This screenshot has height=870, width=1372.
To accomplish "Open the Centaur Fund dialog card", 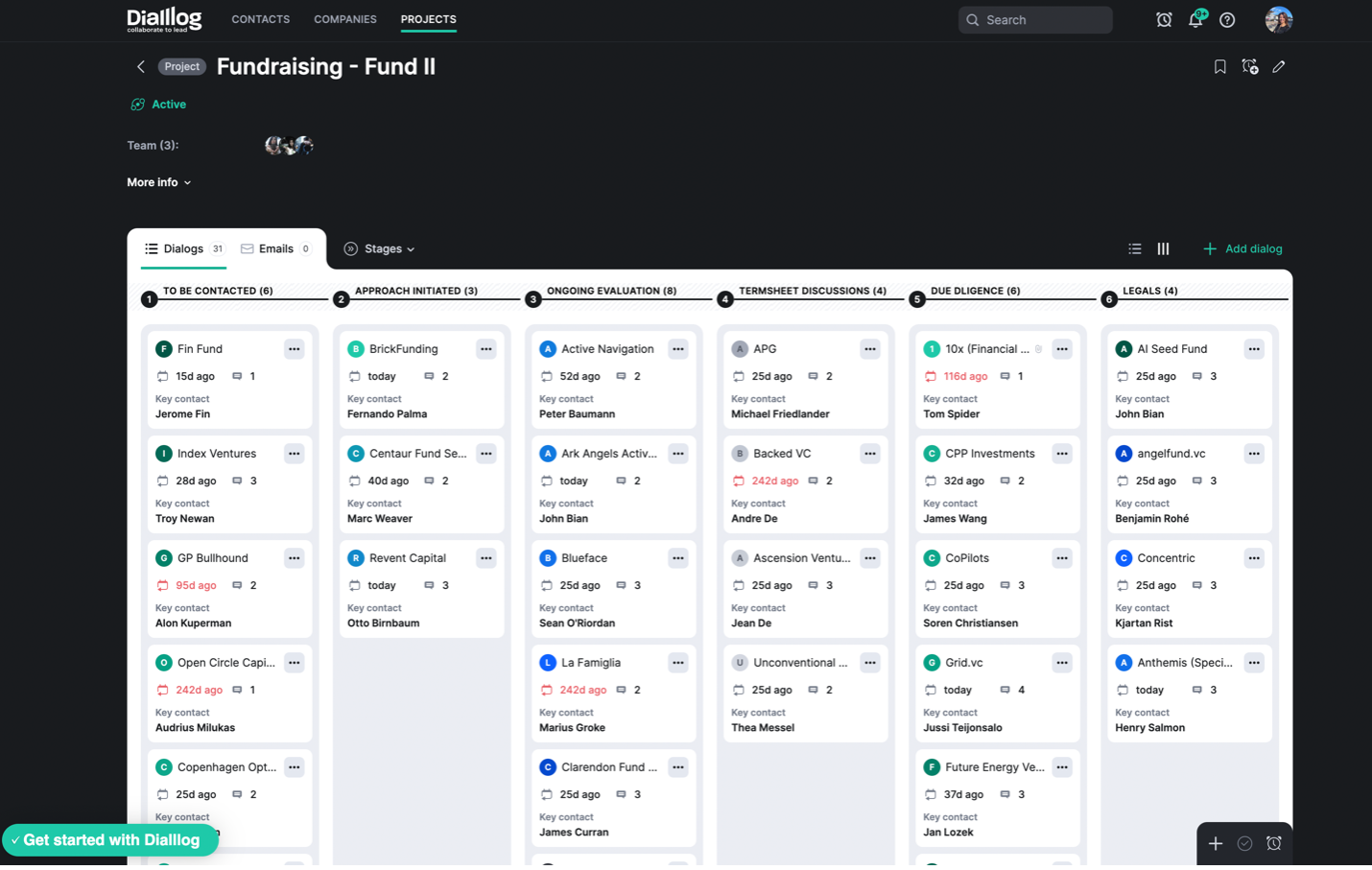I will pyautogui.click(x=421, y=485).
